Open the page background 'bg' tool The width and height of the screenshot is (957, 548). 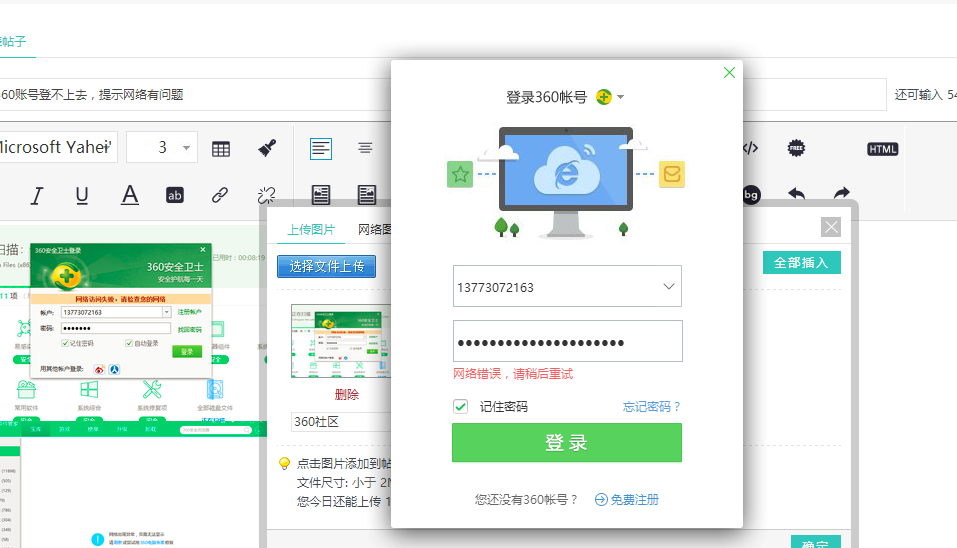point(751,195)
